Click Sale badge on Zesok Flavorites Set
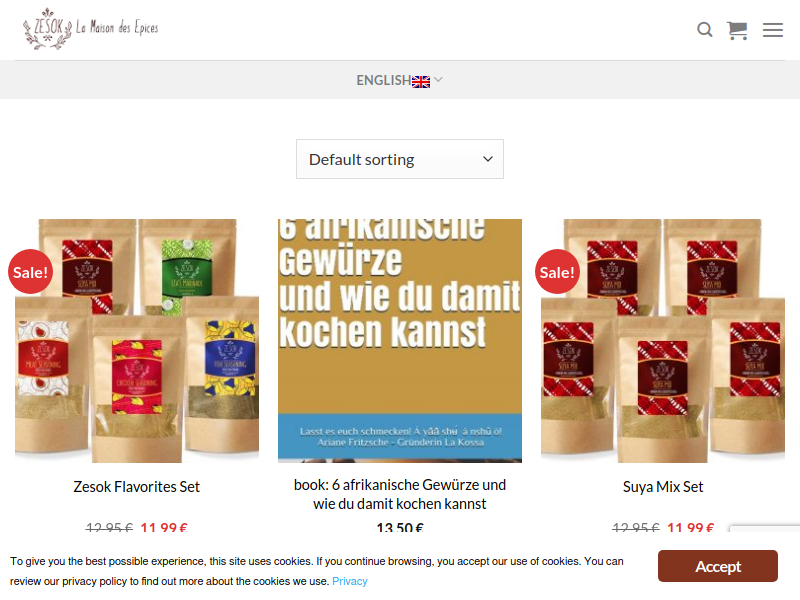The height and width of the screenshot is (600, 800). (x=31, y=271)
